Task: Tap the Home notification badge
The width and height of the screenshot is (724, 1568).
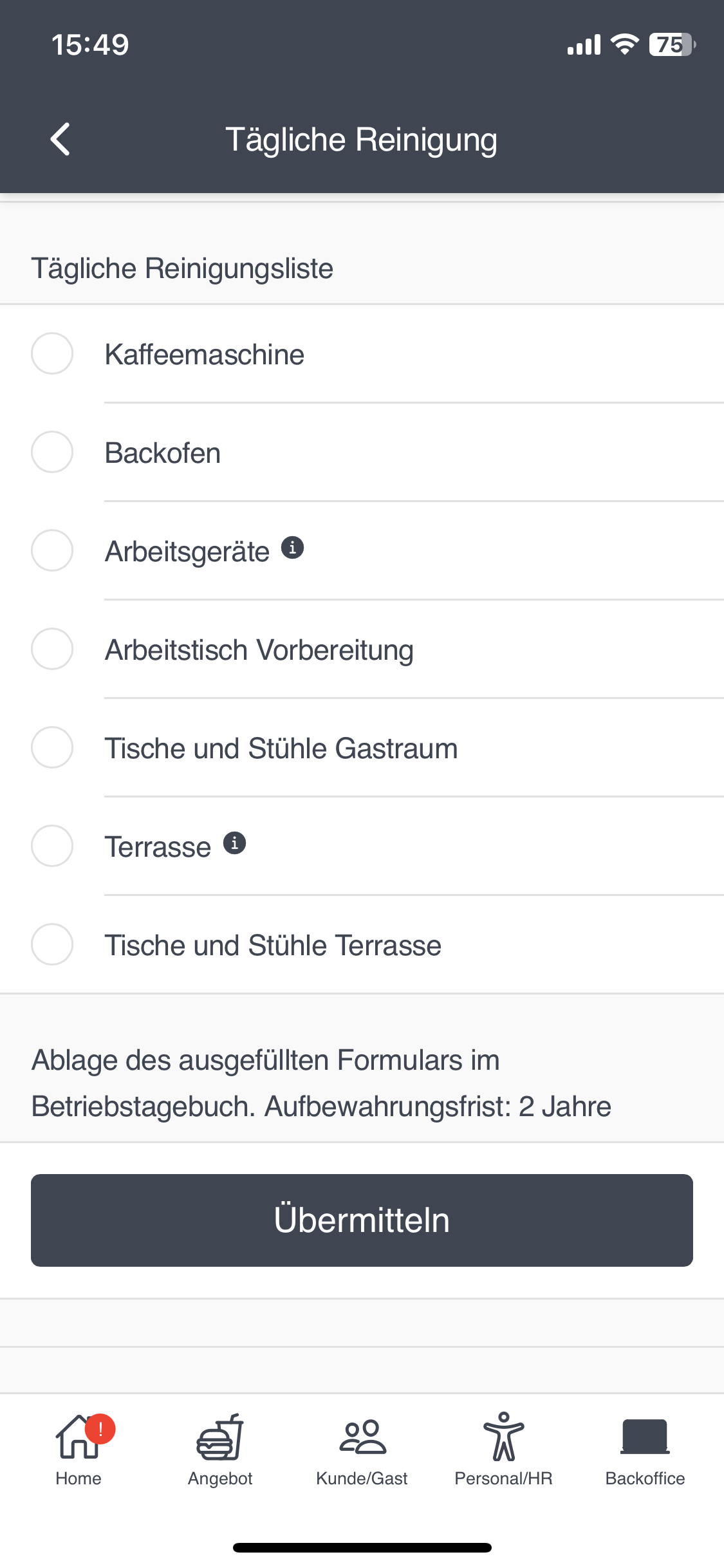Action: click(x=100, y=1430)
